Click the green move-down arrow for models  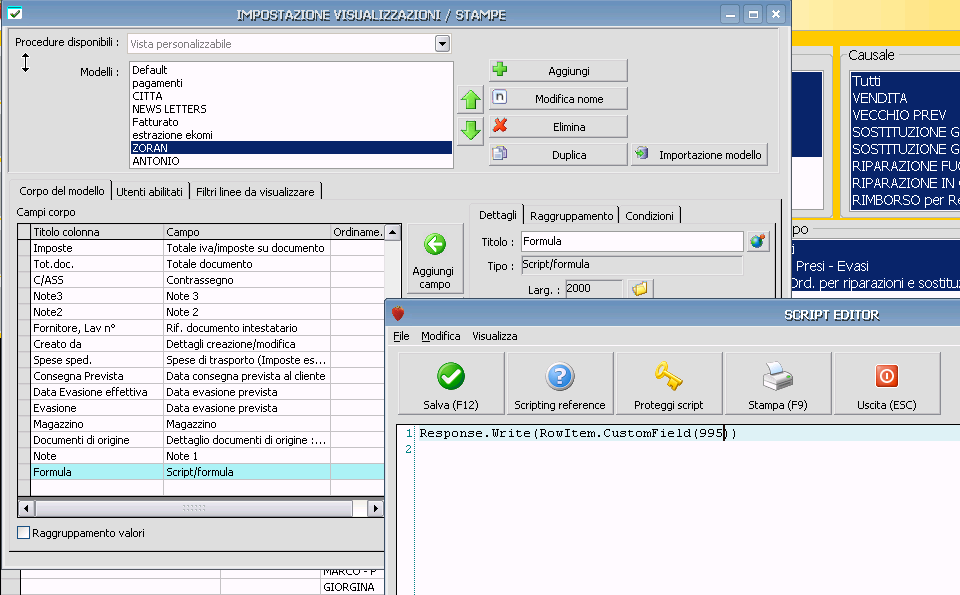(470, 130)
